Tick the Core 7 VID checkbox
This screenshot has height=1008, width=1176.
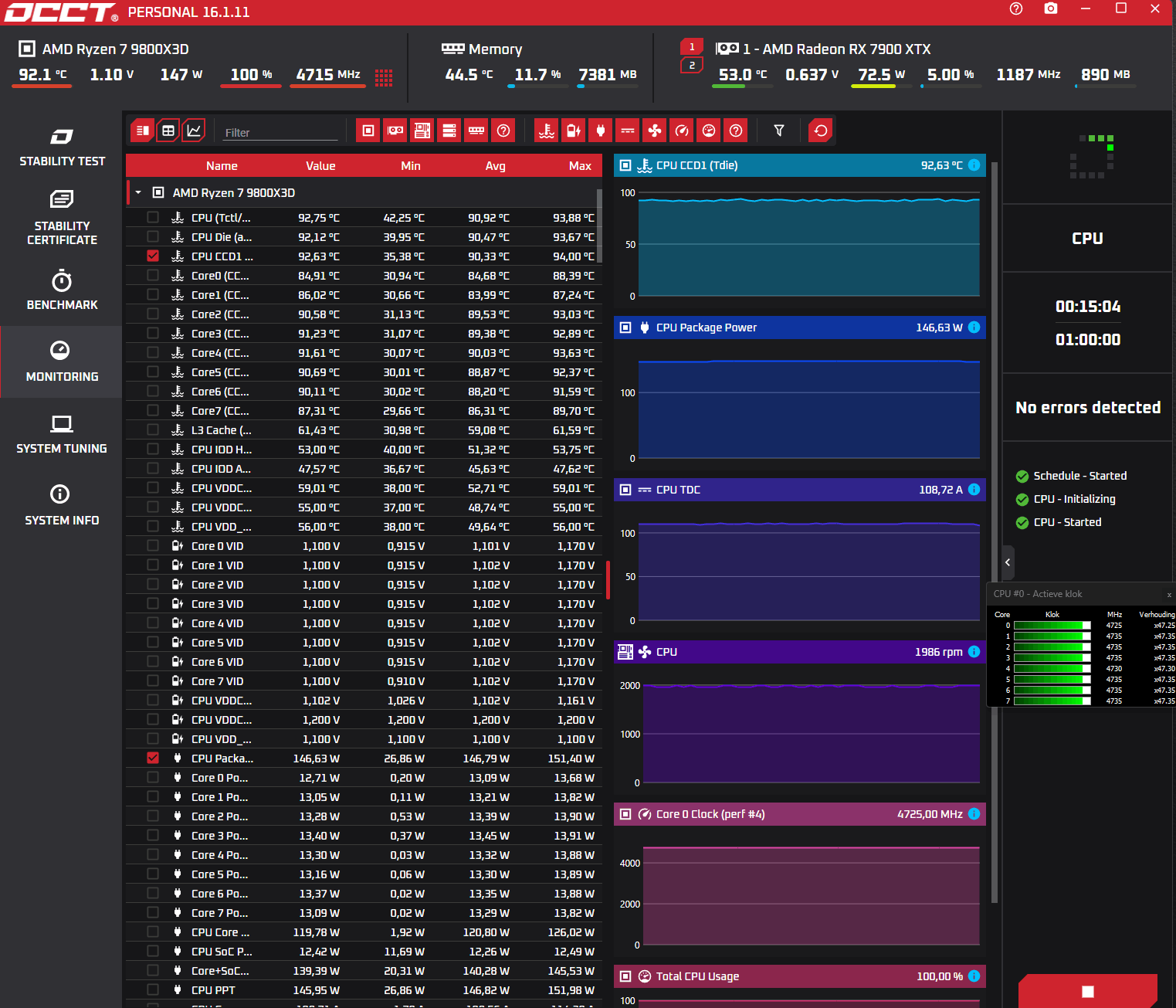click(153, 681)
